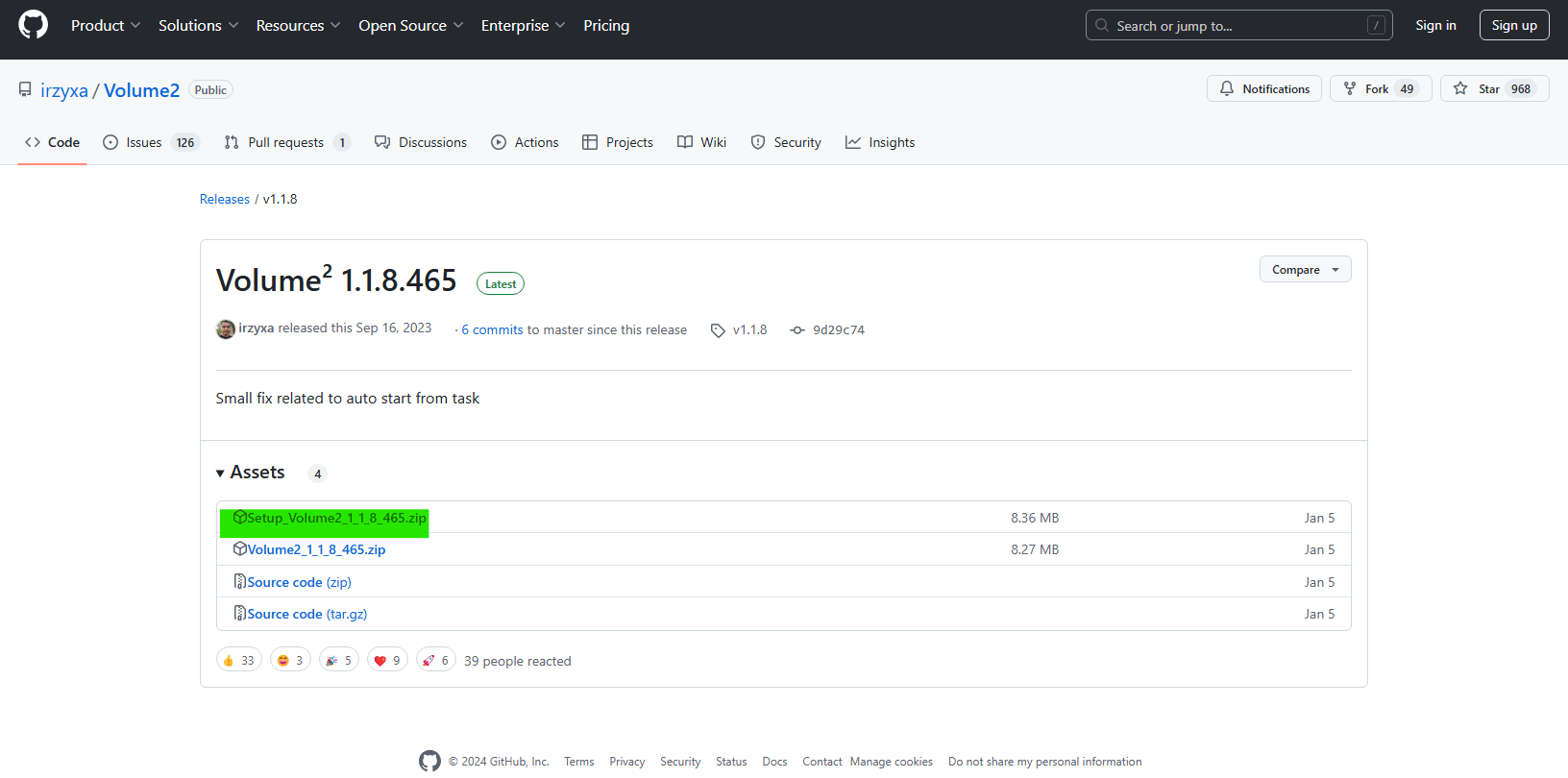Click Manage cookies in footer

(892, 762)
